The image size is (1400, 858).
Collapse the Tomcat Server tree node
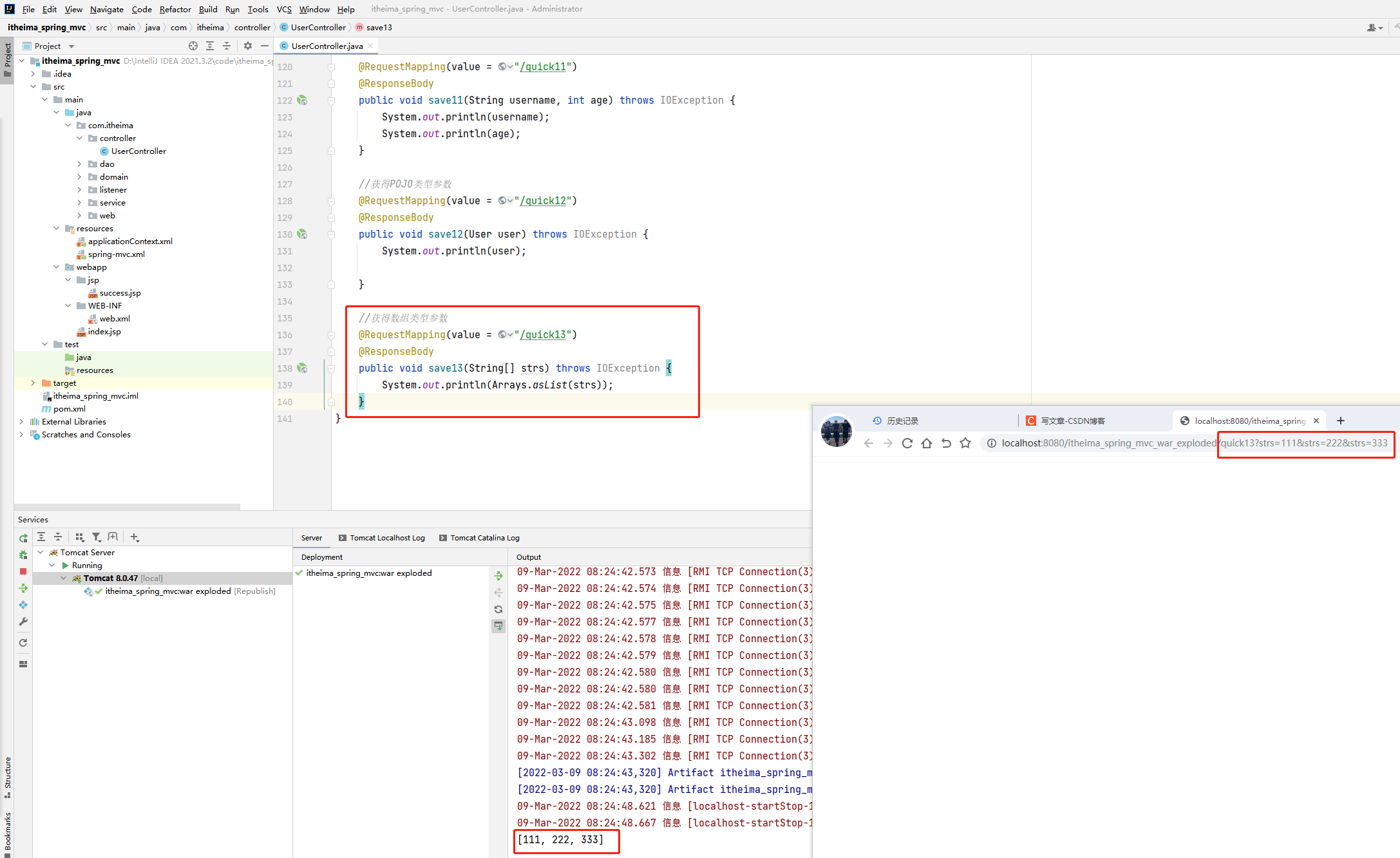click(x=41, y=553)
